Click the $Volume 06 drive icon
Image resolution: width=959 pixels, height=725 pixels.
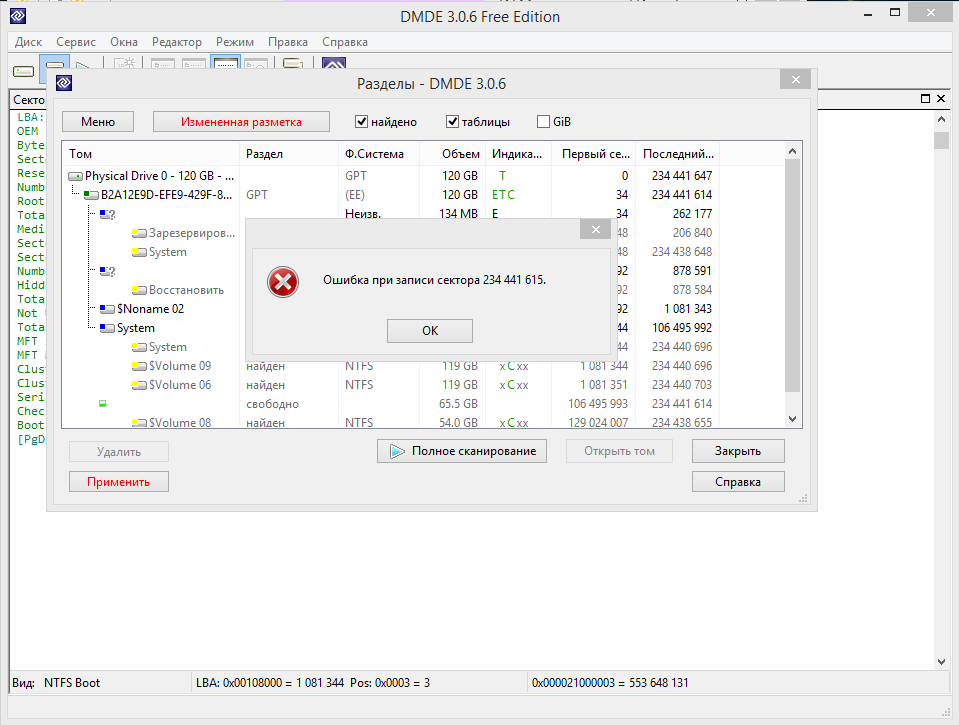(x=139, y=385)
